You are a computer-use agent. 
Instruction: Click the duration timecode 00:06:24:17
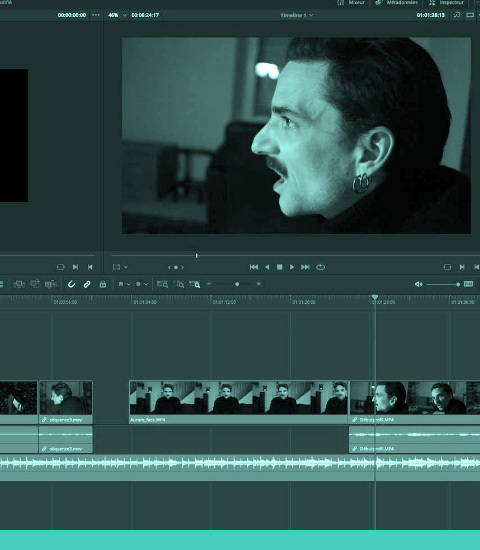145,15
